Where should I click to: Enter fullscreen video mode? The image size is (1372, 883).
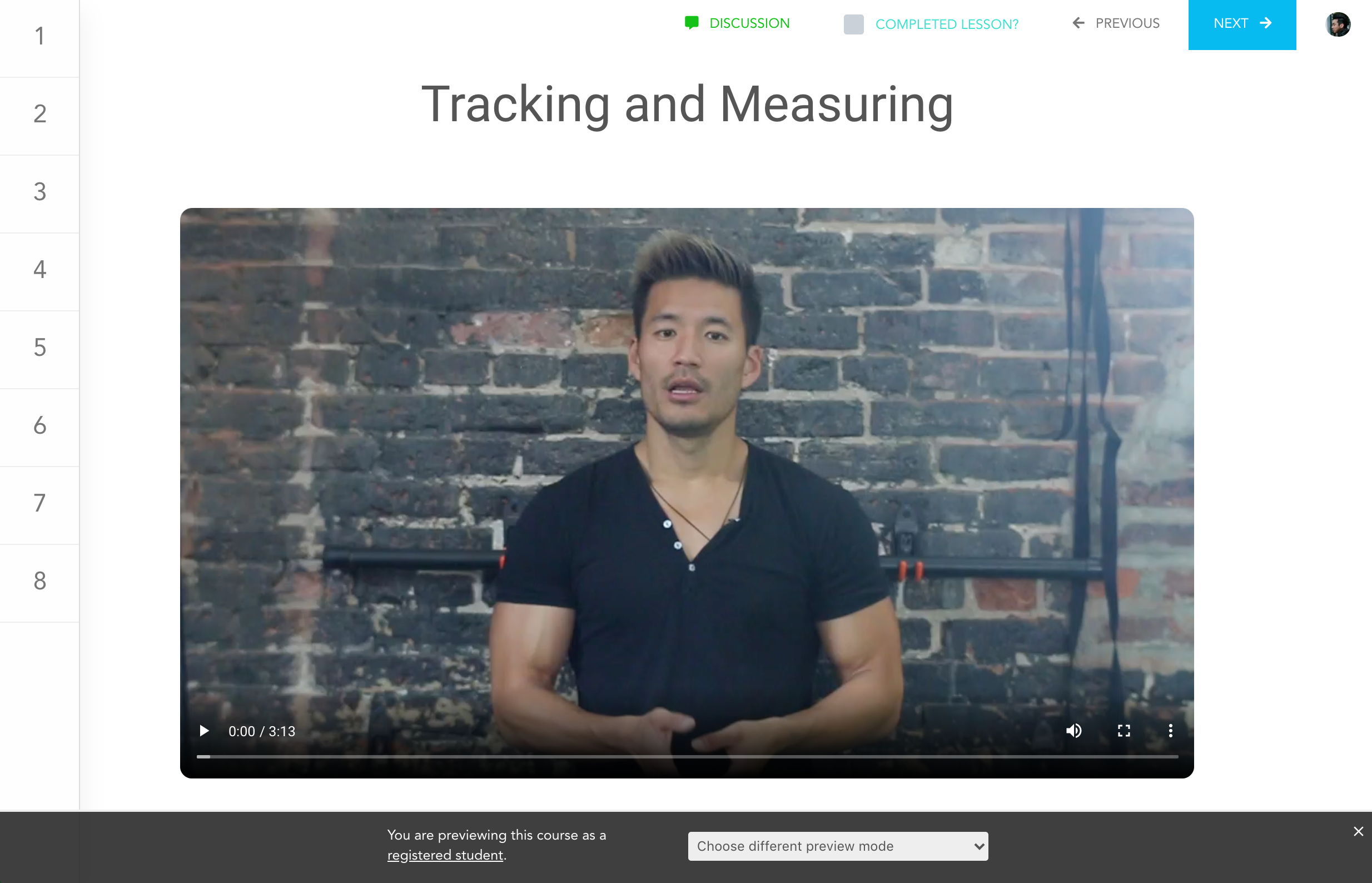pyautogui.click(x=1124, y=731)
